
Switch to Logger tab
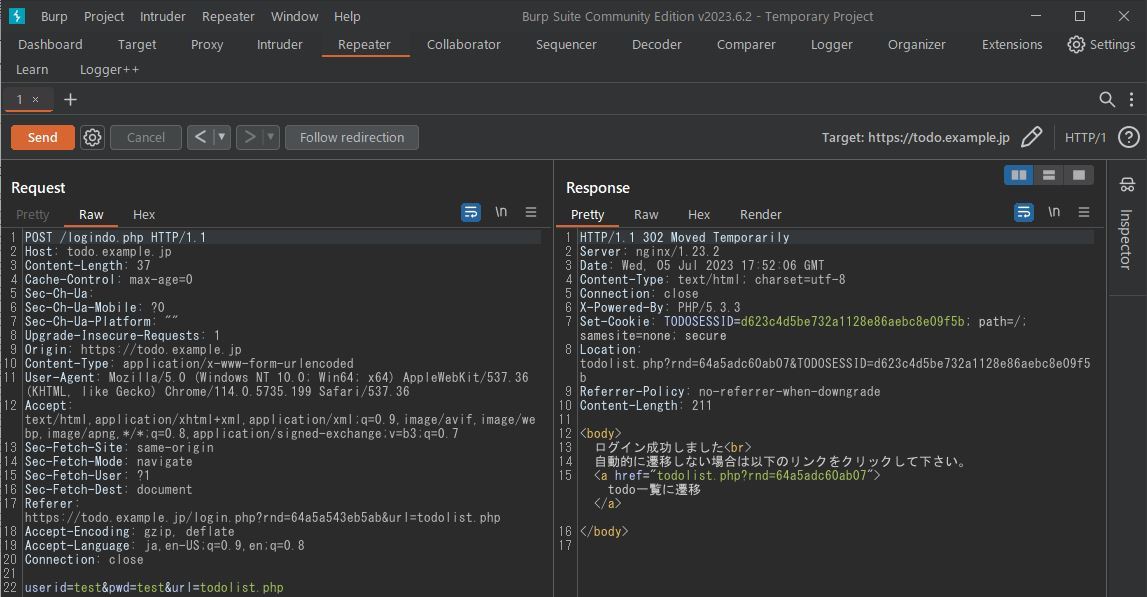pyautogui.click(x=832, y=45)
